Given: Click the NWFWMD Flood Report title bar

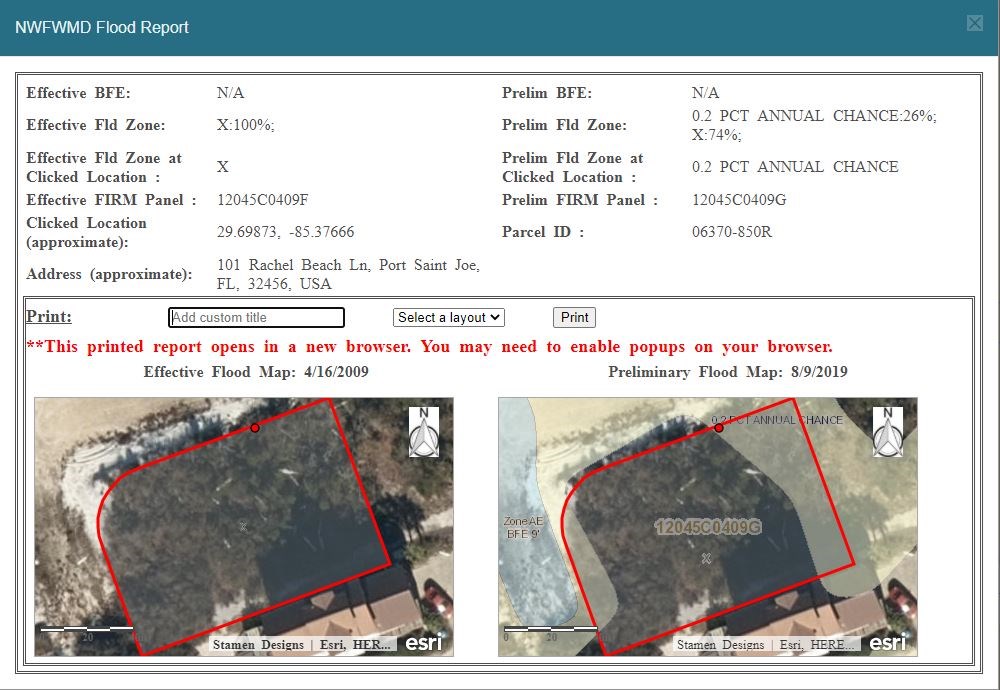Looking at the screenshot, I should pos(400,27).
